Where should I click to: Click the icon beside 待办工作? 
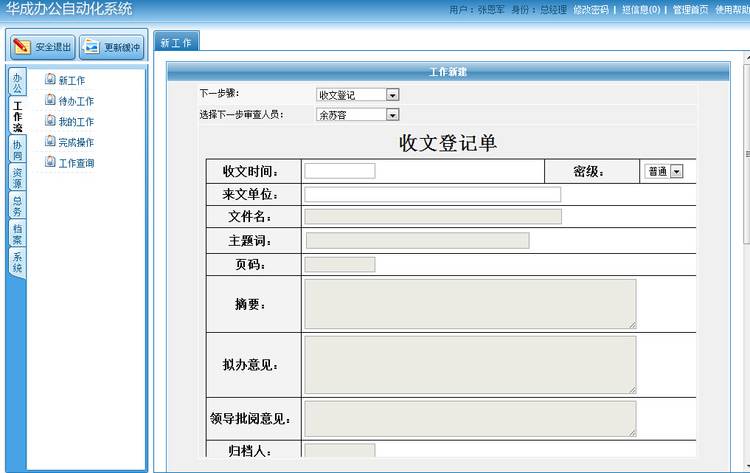click(x=50, y=99)
